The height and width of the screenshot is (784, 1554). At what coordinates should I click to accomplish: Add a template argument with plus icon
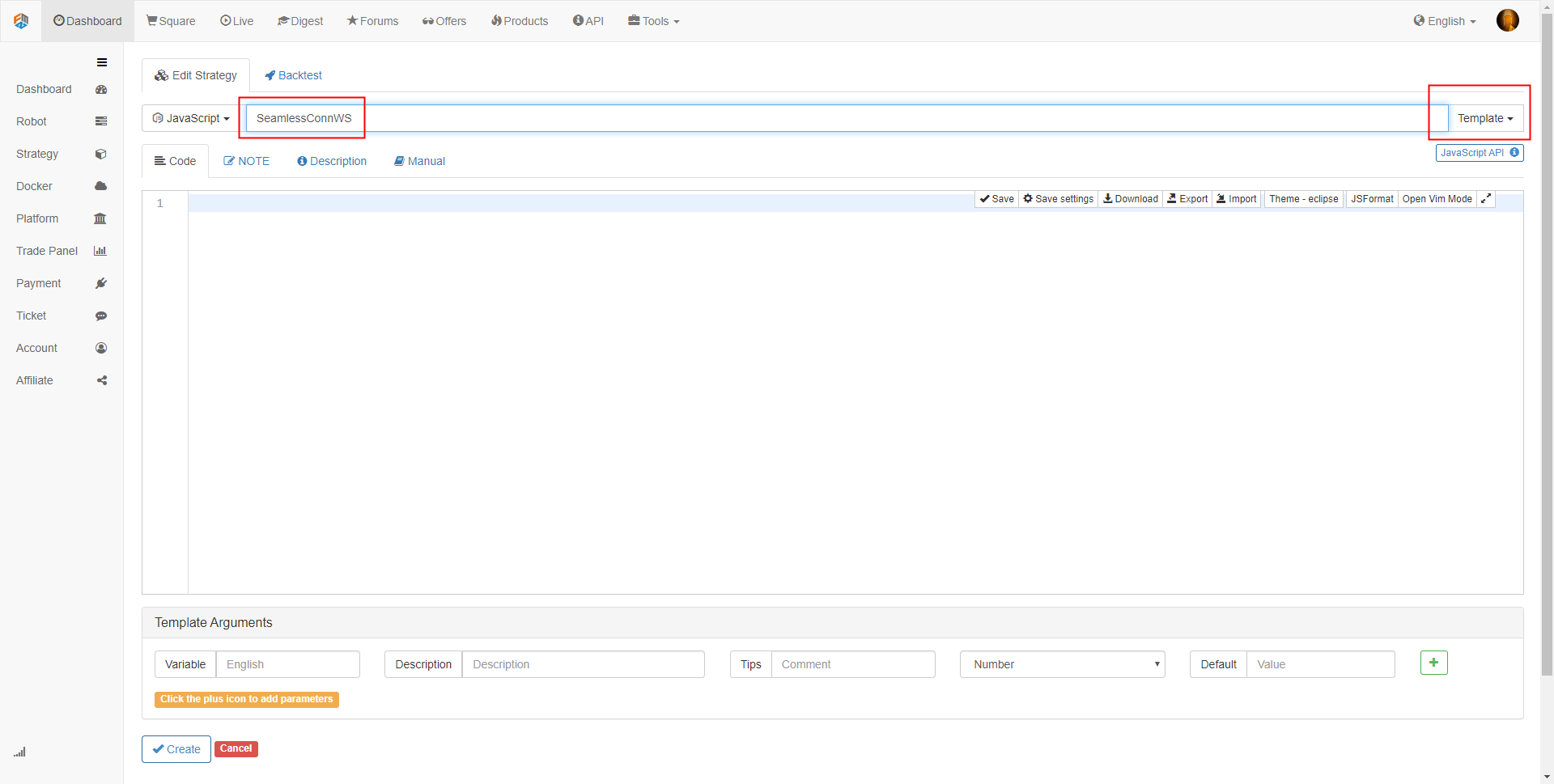(1434, 663)
